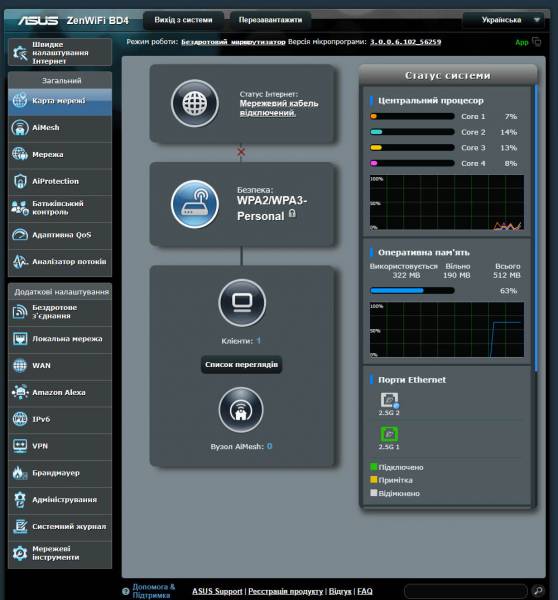The width and height of the screenshot is (558, 600).
Task: Click the system status panel scrollbar
Action: pos(537,228)
